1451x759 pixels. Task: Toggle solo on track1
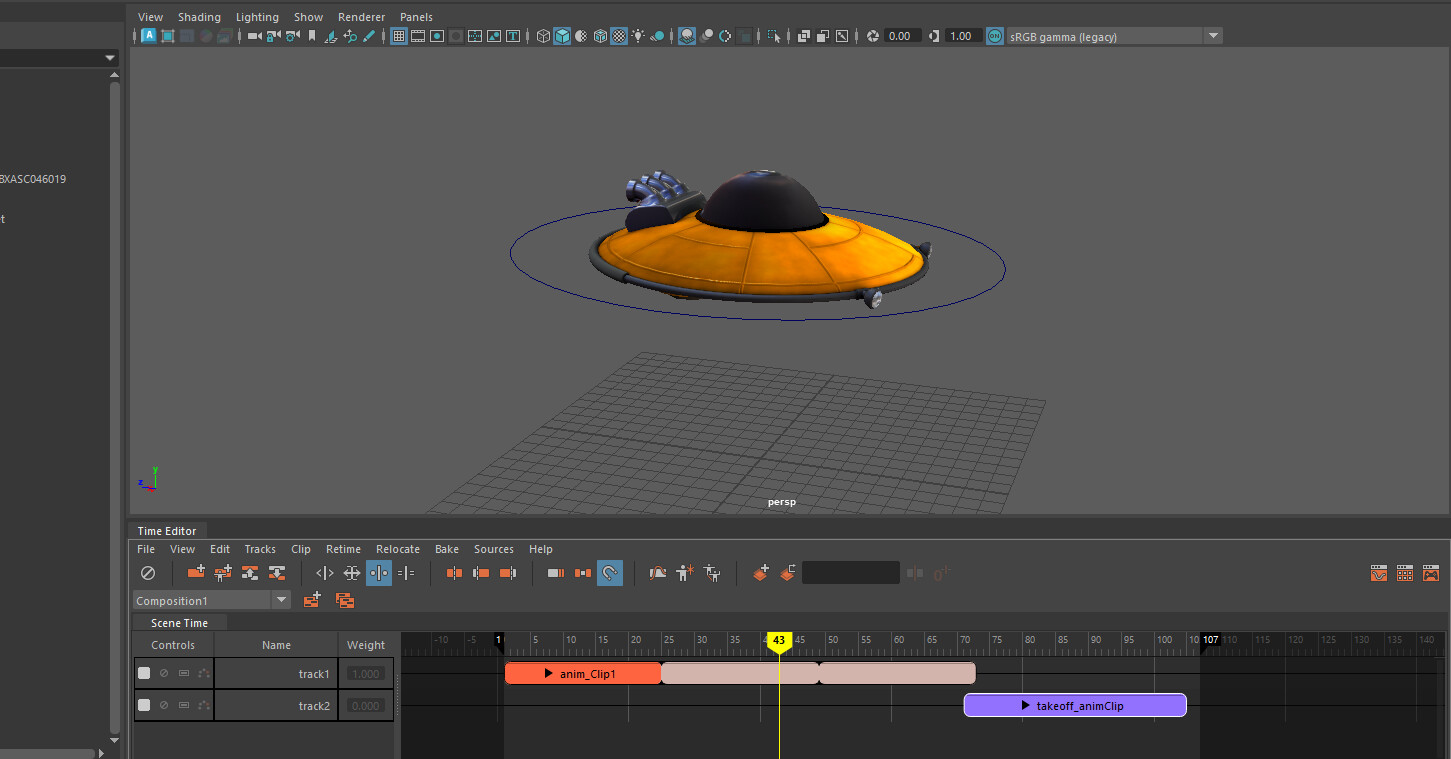coord(184,672)
